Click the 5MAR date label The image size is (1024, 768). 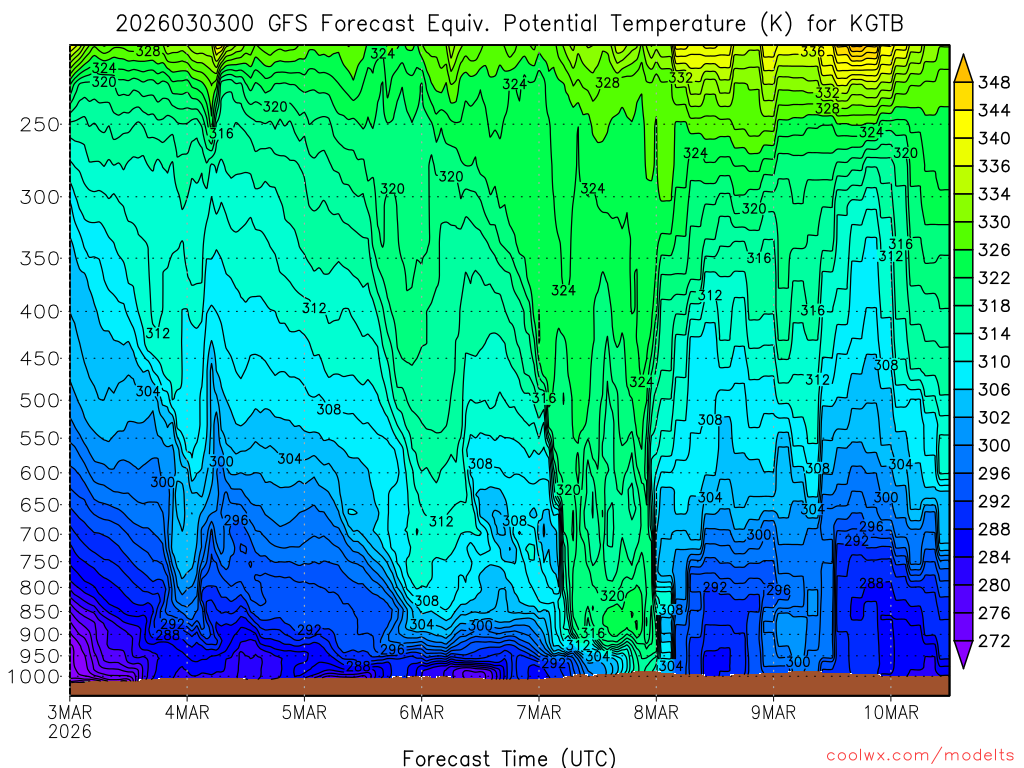click(x=304, y=711)
